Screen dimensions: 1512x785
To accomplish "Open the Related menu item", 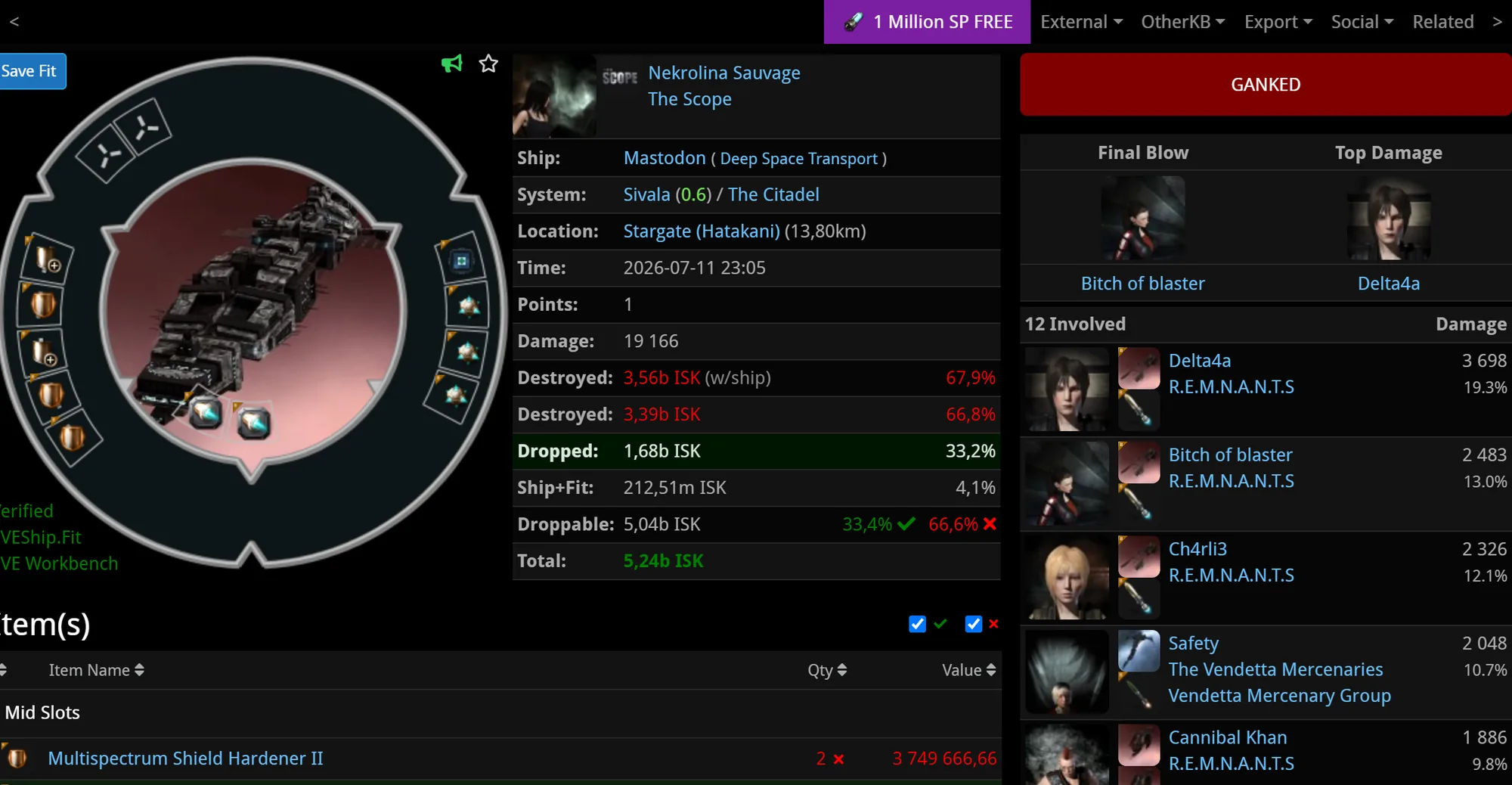I will (1443, 22).
